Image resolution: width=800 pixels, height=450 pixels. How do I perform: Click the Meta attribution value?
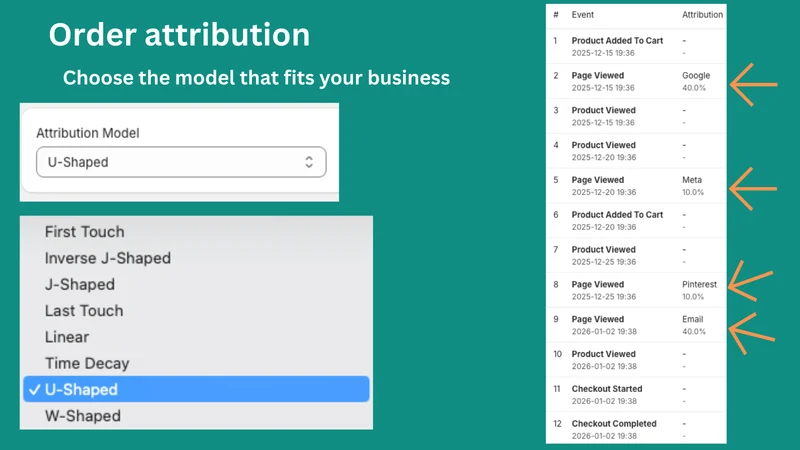click(x=692, y=180)
